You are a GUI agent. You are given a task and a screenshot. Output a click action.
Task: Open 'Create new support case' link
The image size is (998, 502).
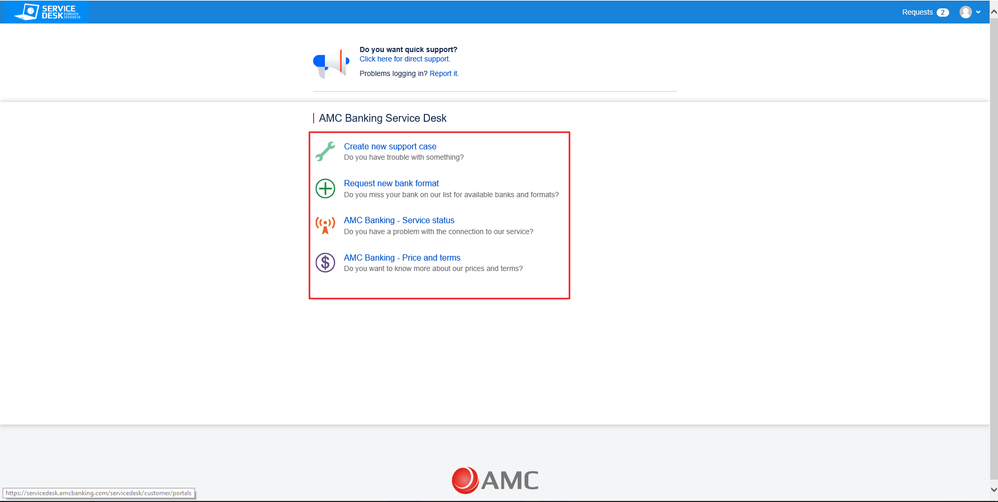click(390, 146)
